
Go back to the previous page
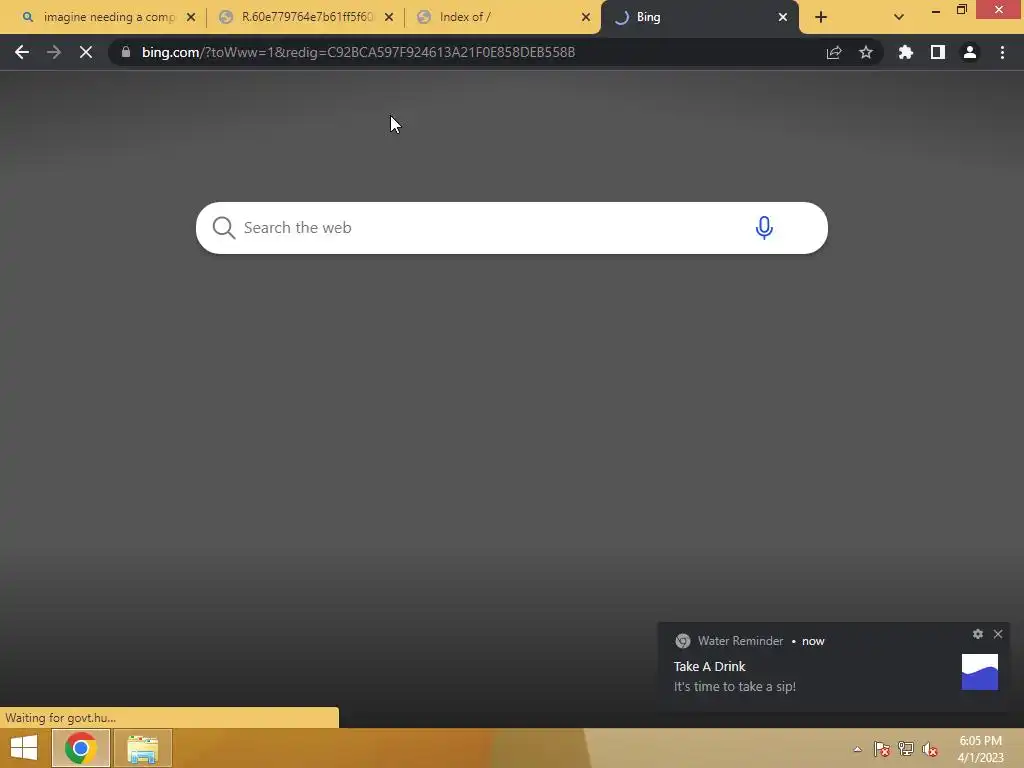(22, 52)
